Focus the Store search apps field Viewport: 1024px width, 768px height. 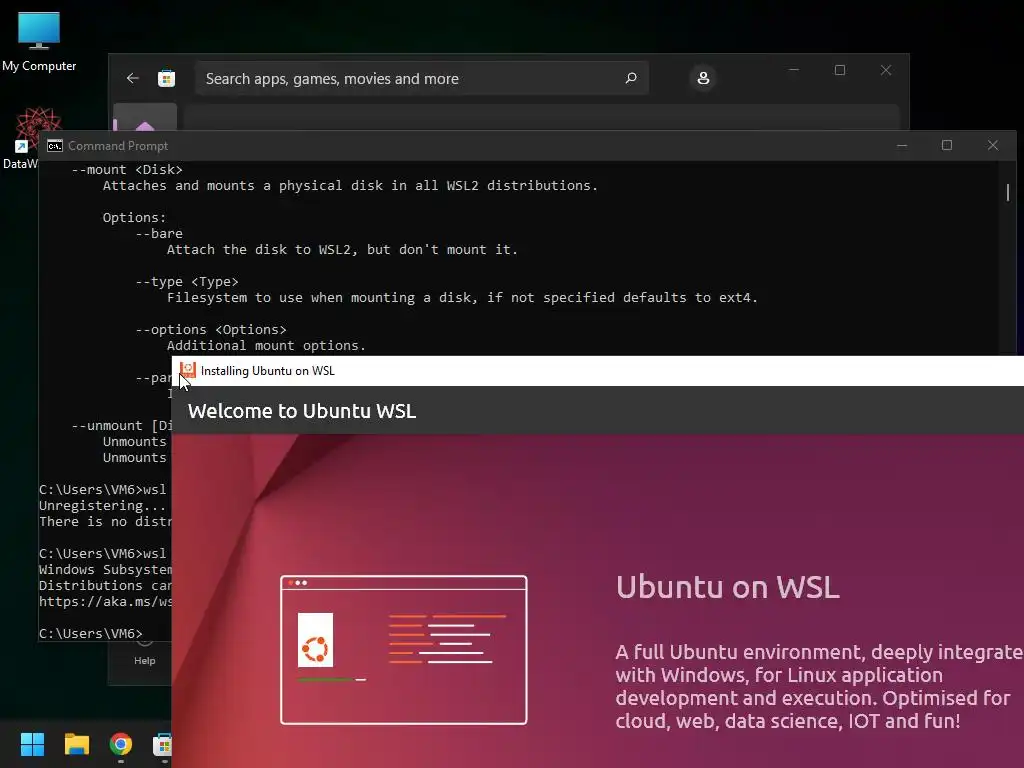point(422,78)
